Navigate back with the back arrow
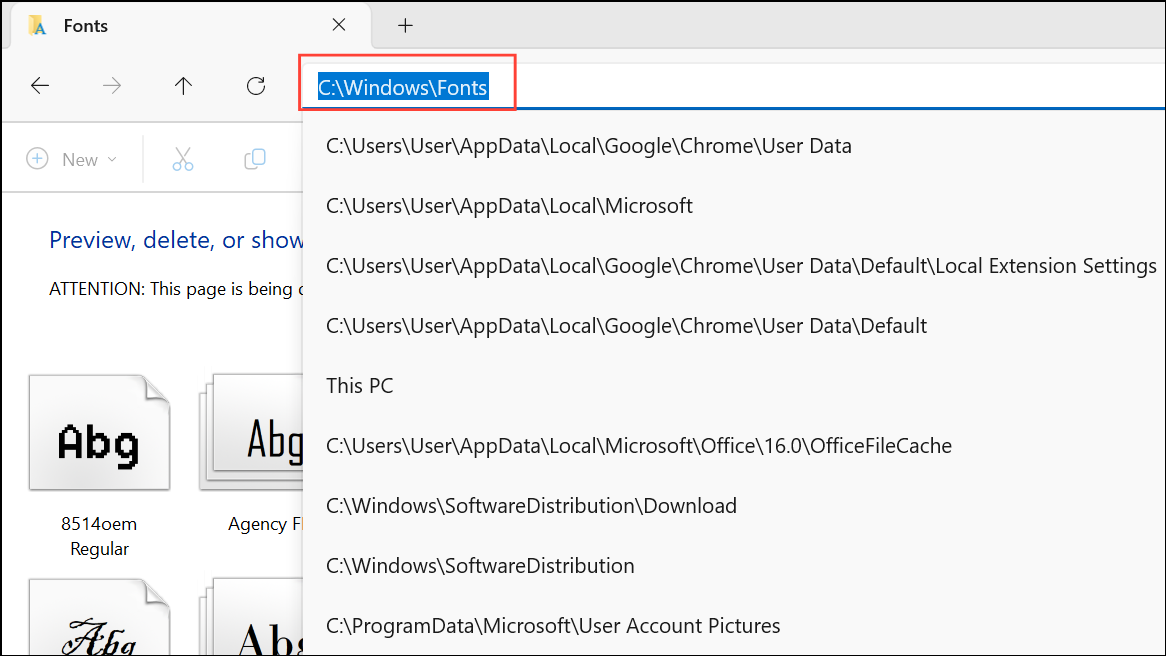Image resolution: width=1166 pixels, height=656 pixels. click(x=40, y=86)
